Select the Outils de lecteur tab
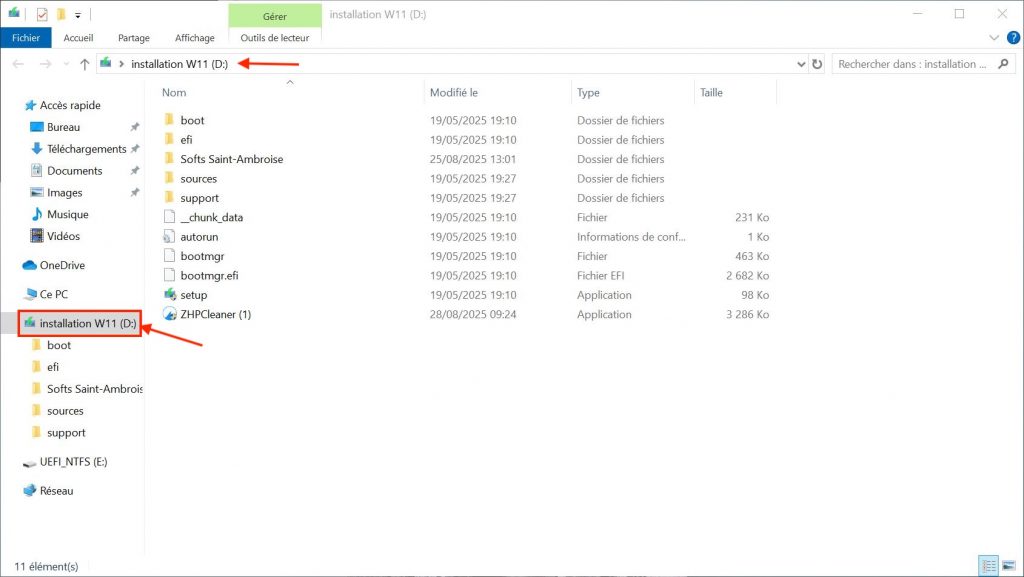Image resolution: width=1024 pixels, height=577 pixels. coord(275,38)
